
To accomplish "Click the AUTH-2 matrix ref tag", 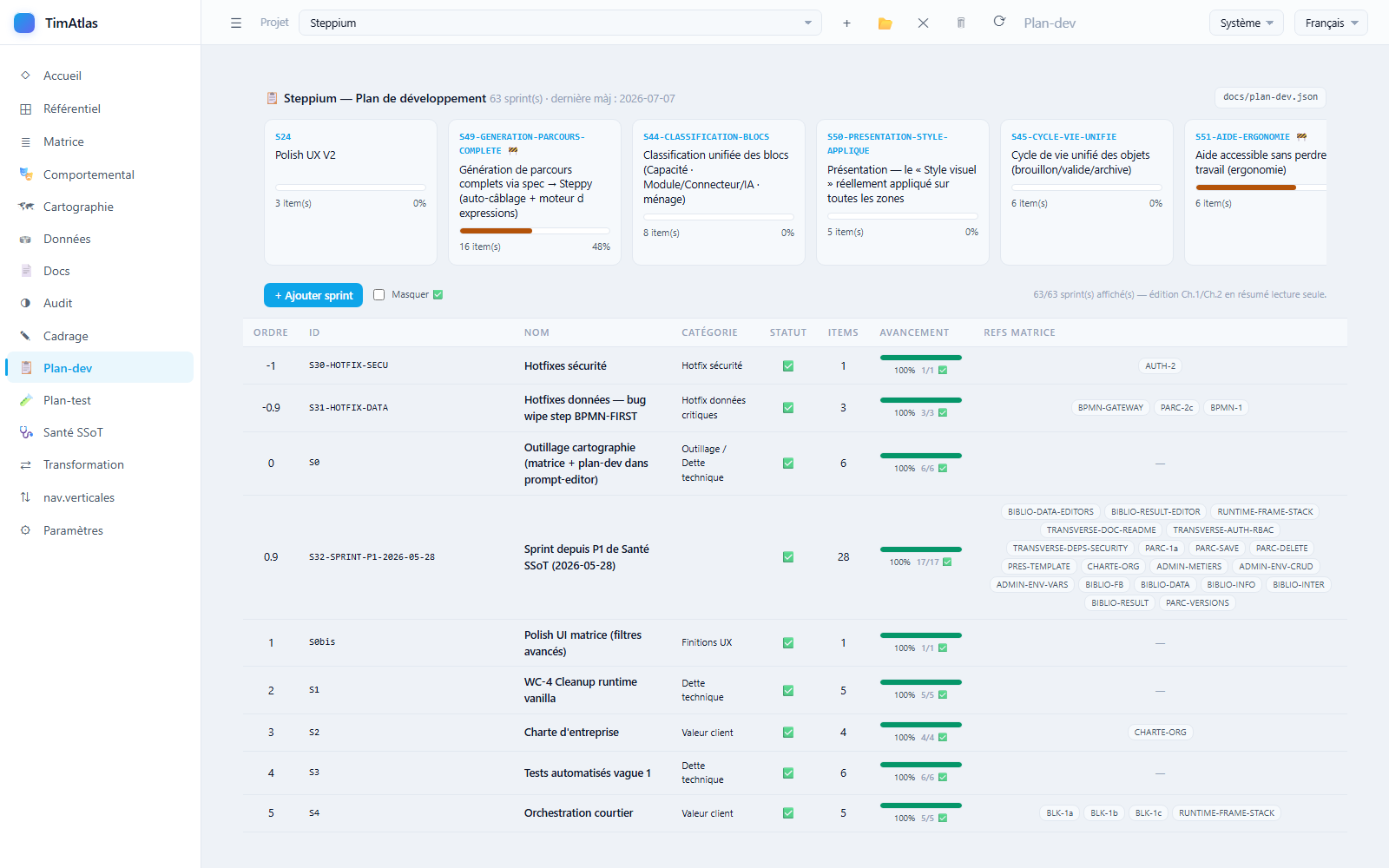I will click(1160, 366).
